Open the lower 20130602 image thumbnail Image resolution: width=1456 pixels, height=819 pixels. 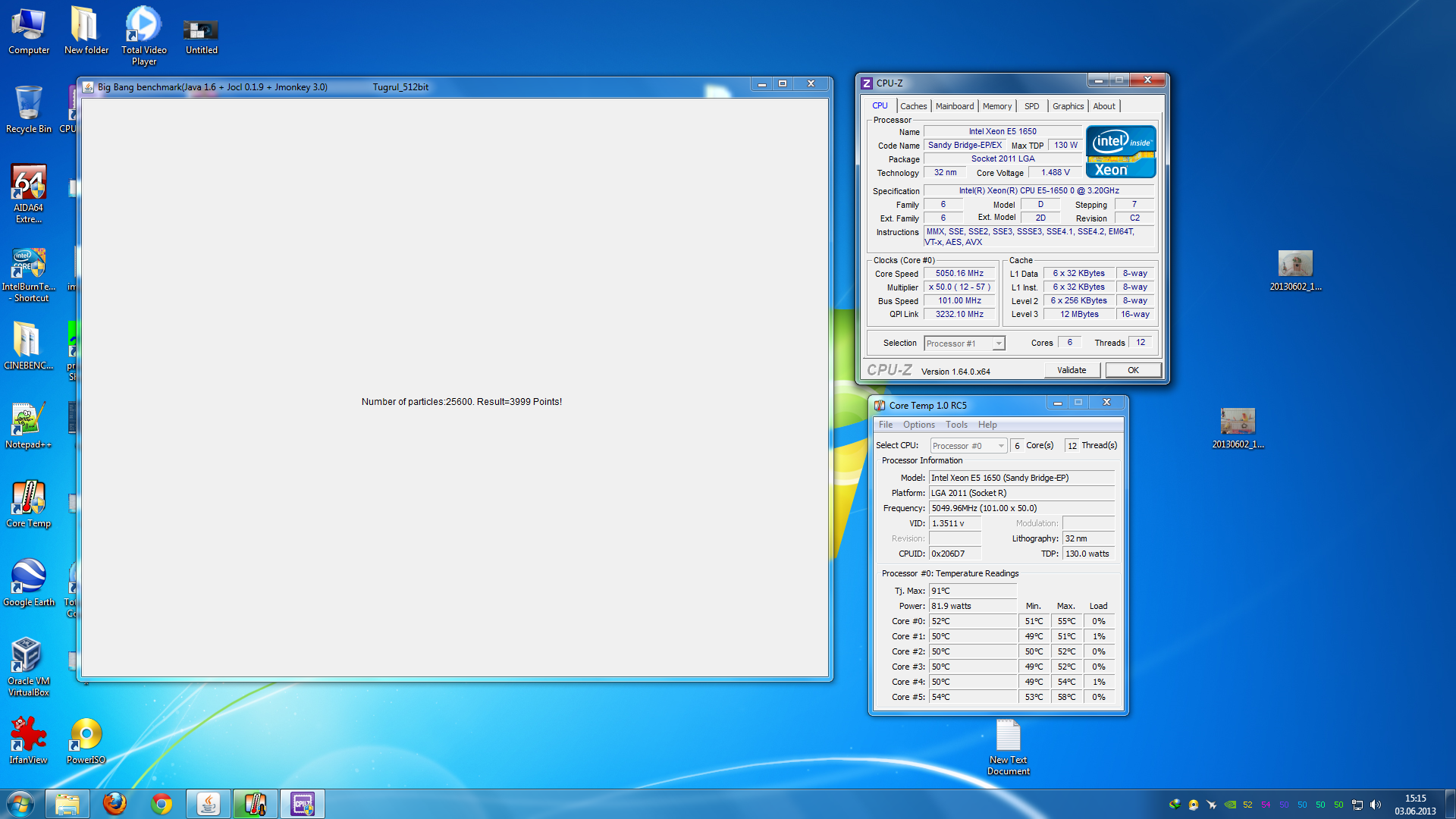[x=1238, y=428]
